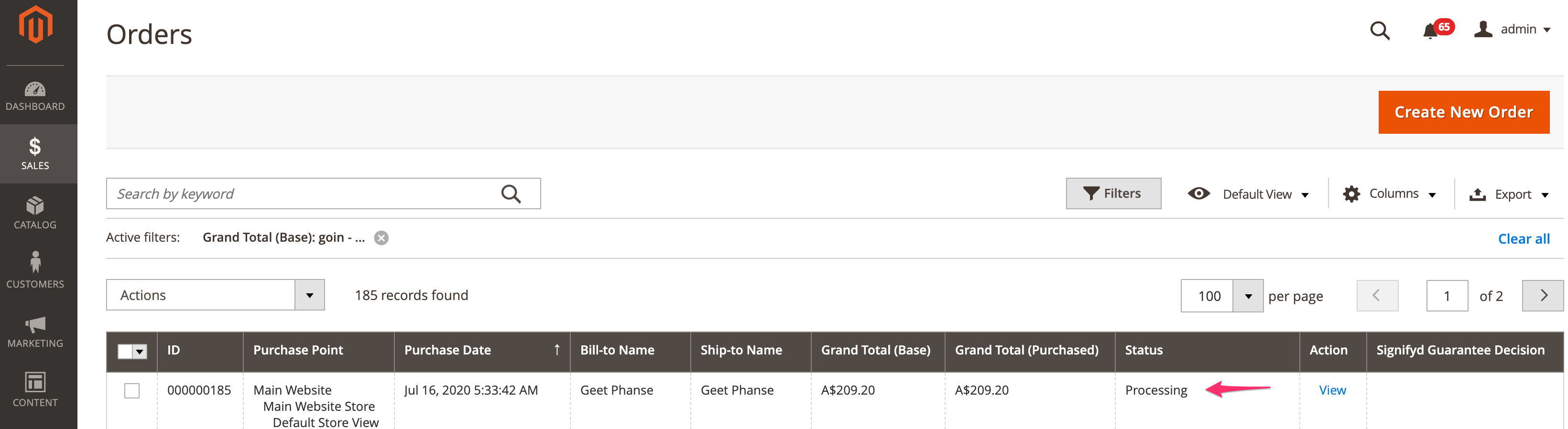The height and width of the screenshot is (429, 1568).
Task: Click the Magento logo icon
Action: 35,25
